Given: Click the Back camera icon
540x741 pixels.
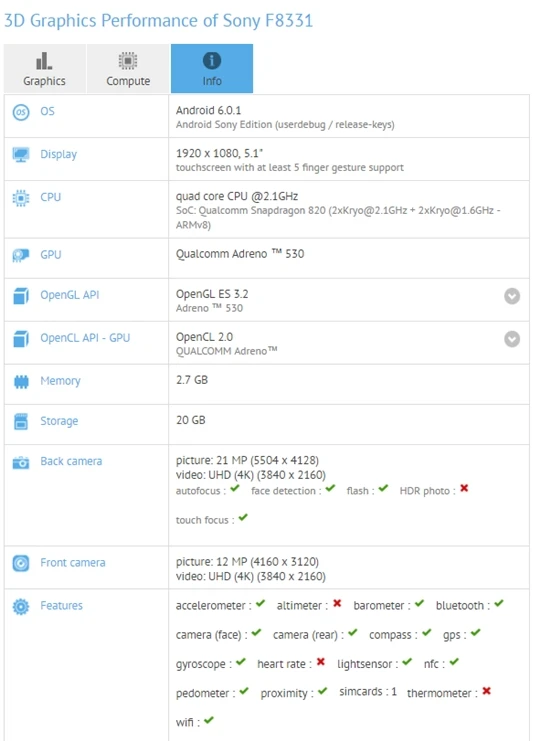Looking at the screenshot, I should [21, 462].
